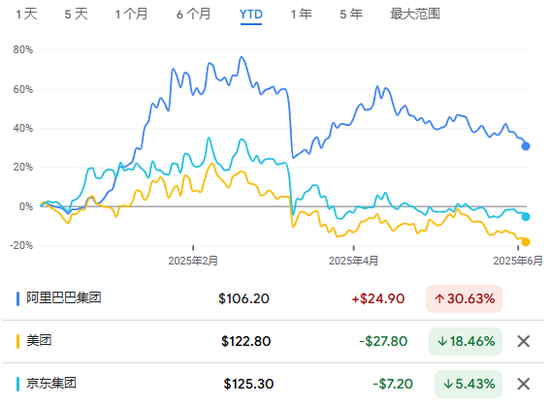Click the -20% y-axis label

[x=21, y=245]
